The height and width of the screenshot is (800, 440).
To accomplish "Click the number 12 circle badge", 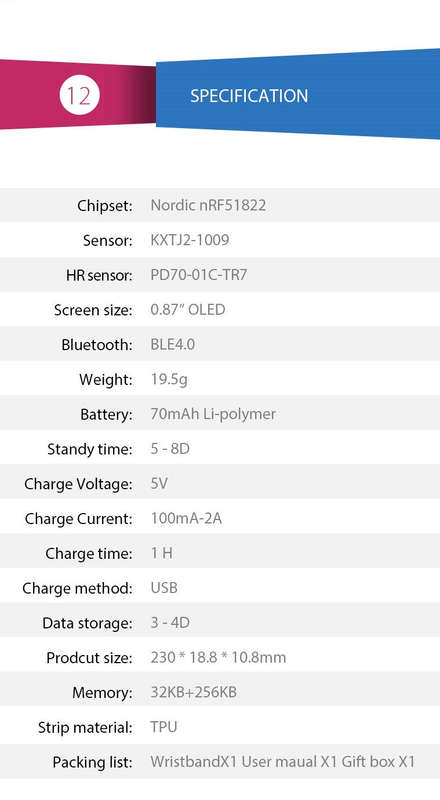I will [x=79, y=95].
